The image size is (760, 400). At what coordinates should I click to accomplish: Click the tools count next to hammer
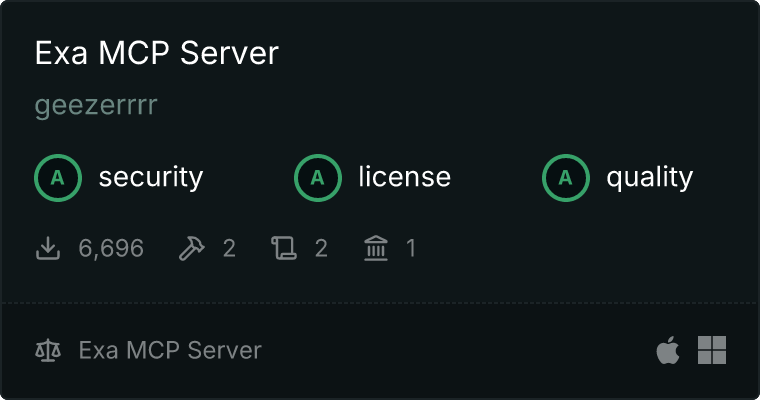click(229, 248)
